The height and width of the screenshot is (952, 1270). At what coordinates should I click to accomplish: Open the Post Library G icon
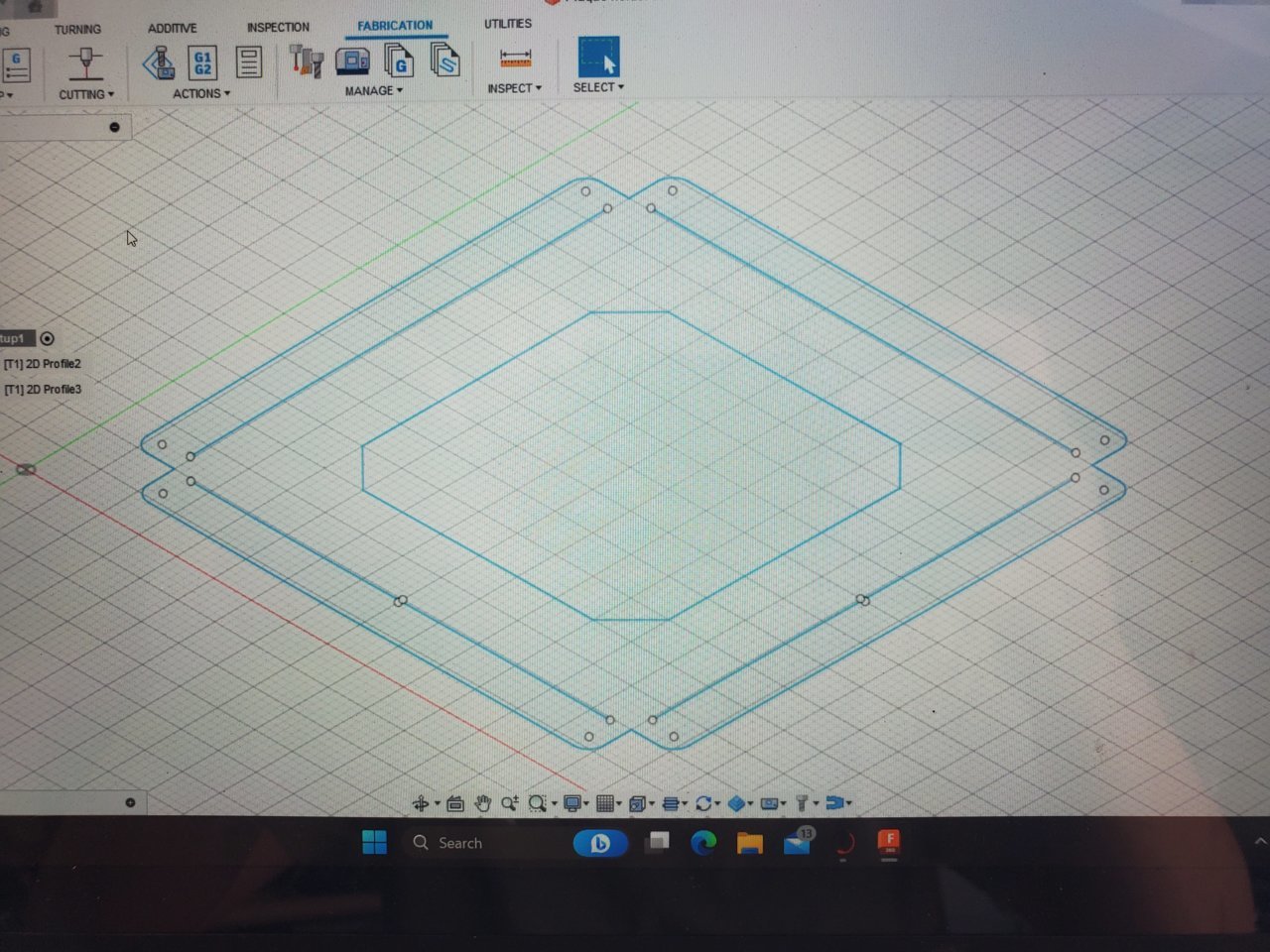pos(399,61)
